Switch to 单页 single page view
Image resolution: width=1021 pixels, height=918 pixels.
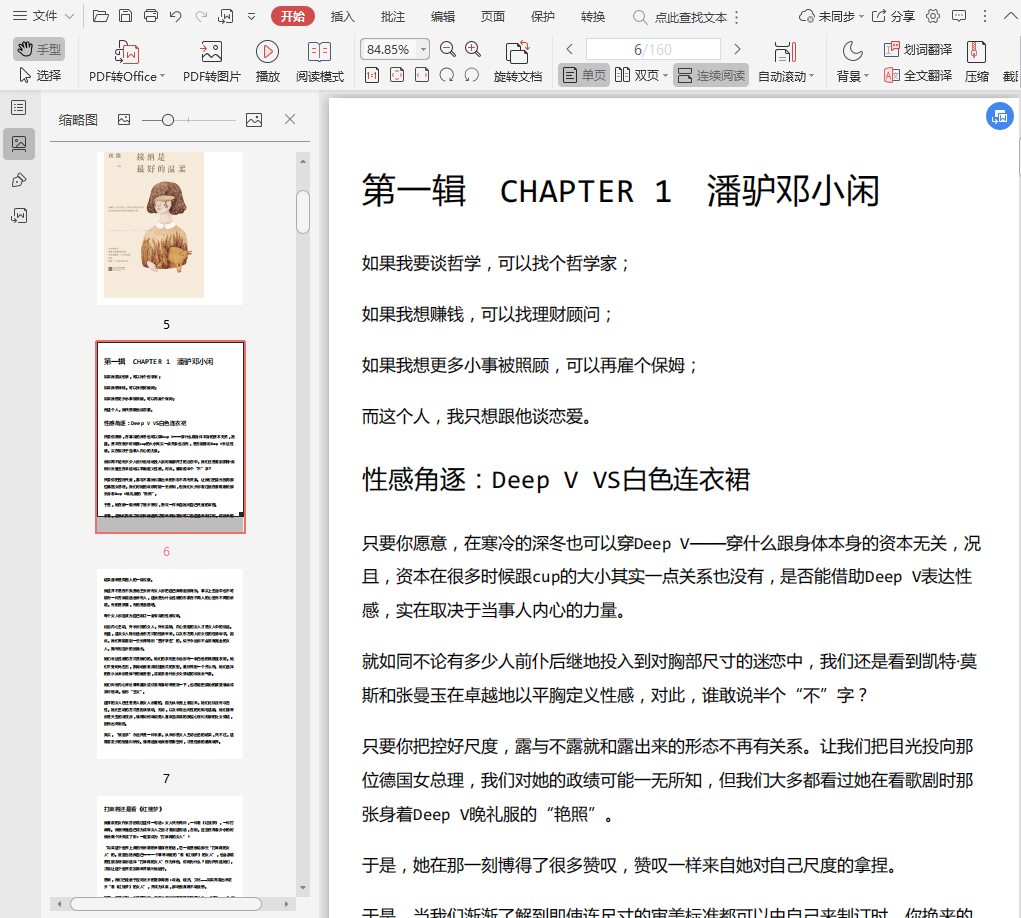(x=584, y=75)
